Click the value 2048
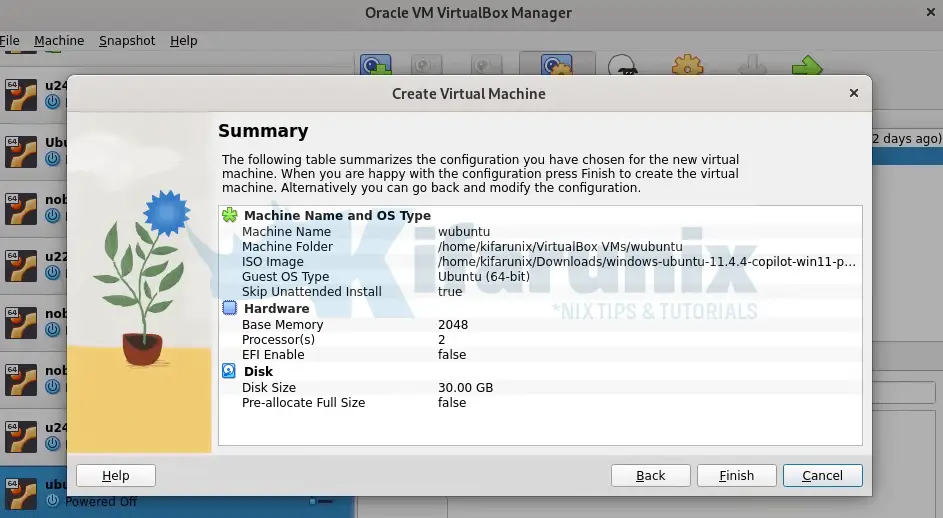 pyautogui.click(x=453, y=325)
